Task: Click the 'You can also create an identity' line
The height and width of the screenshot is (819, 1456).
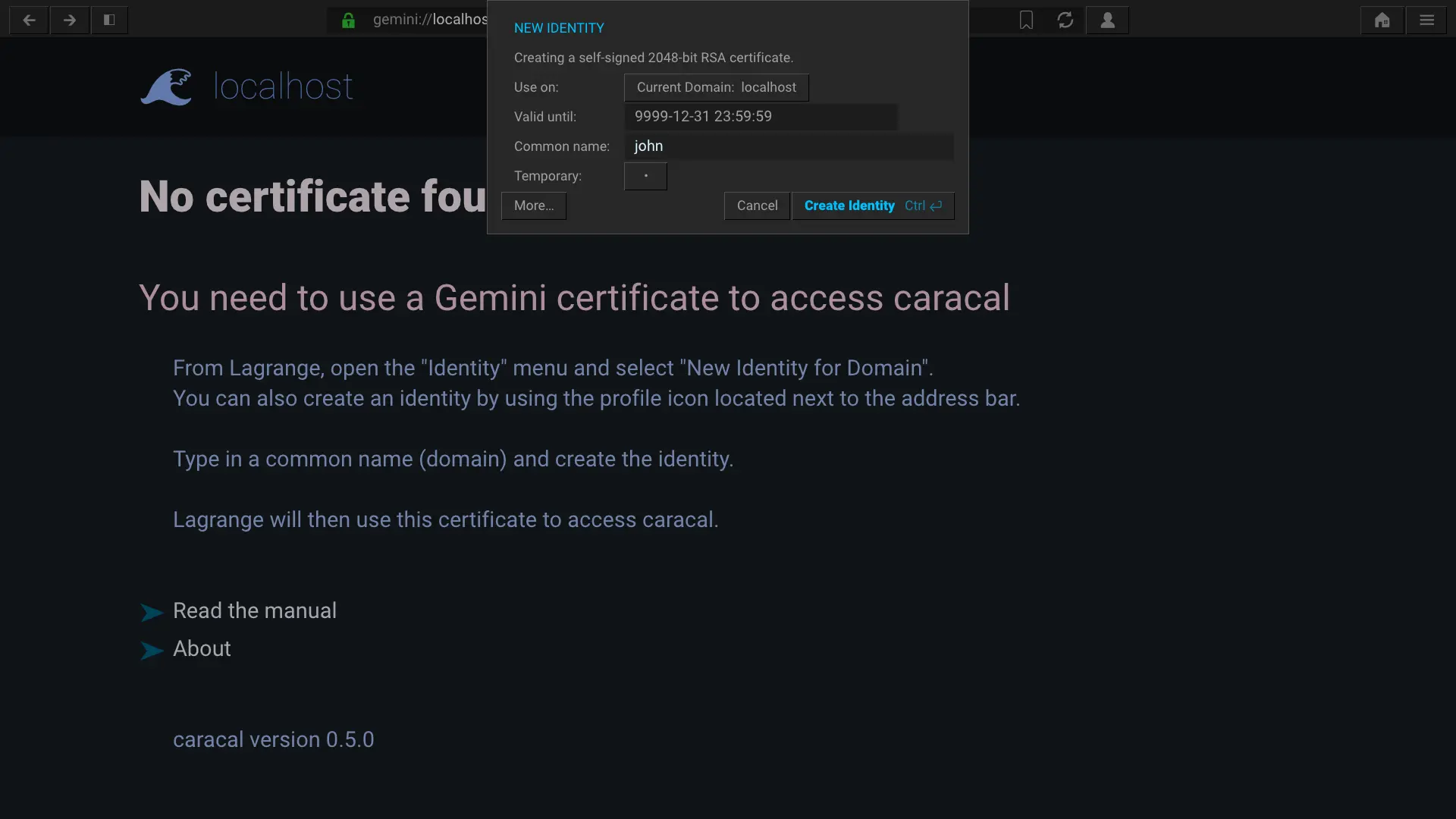Action: [x=596, y=398]
